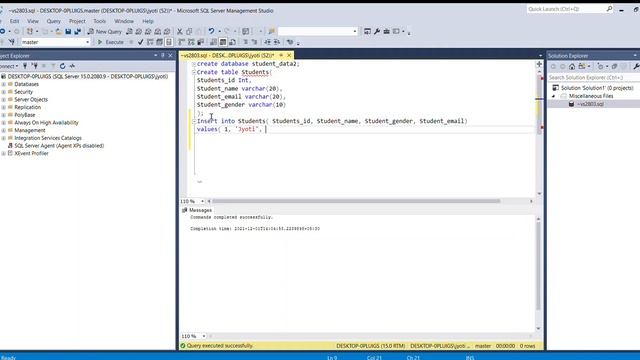Open the Tools menu
640x360 pixels.
coord(100,21)
